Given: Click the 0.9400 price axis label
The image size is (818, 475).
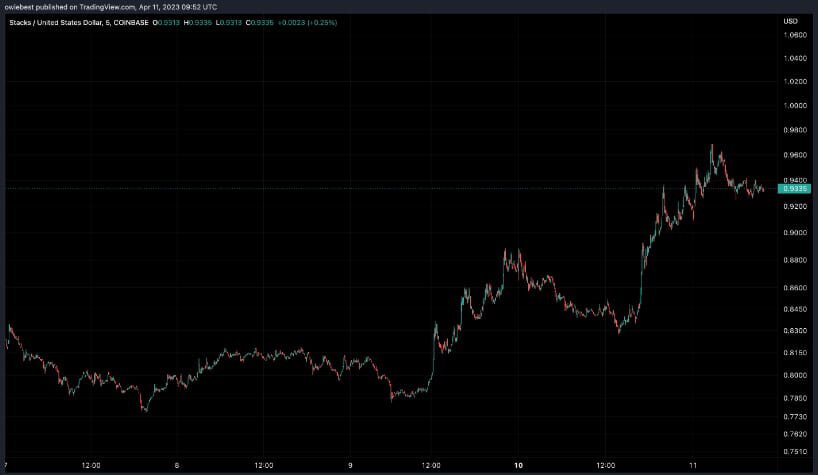Looking at the screenshot, I should (x=795, y=180).
